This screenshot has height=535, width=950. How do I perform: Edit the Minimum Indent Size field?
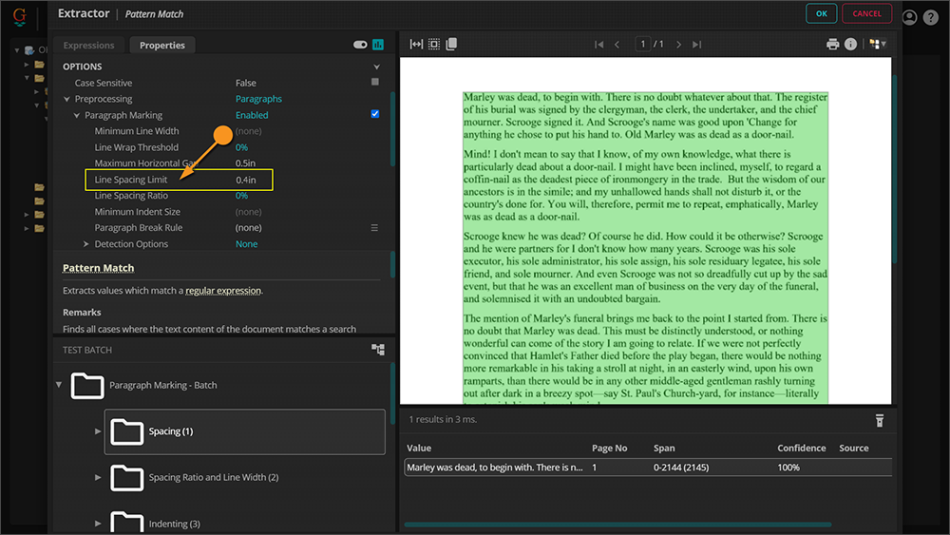tap(248, 212)
